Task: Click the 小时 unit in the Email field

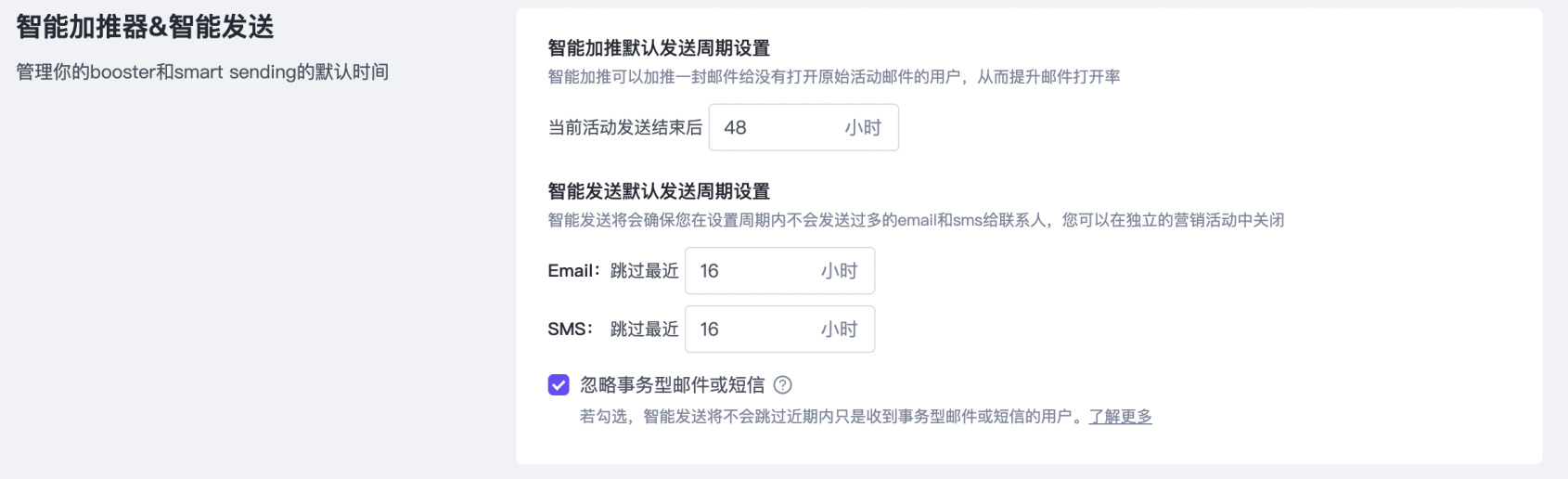Action: [839, 271]
